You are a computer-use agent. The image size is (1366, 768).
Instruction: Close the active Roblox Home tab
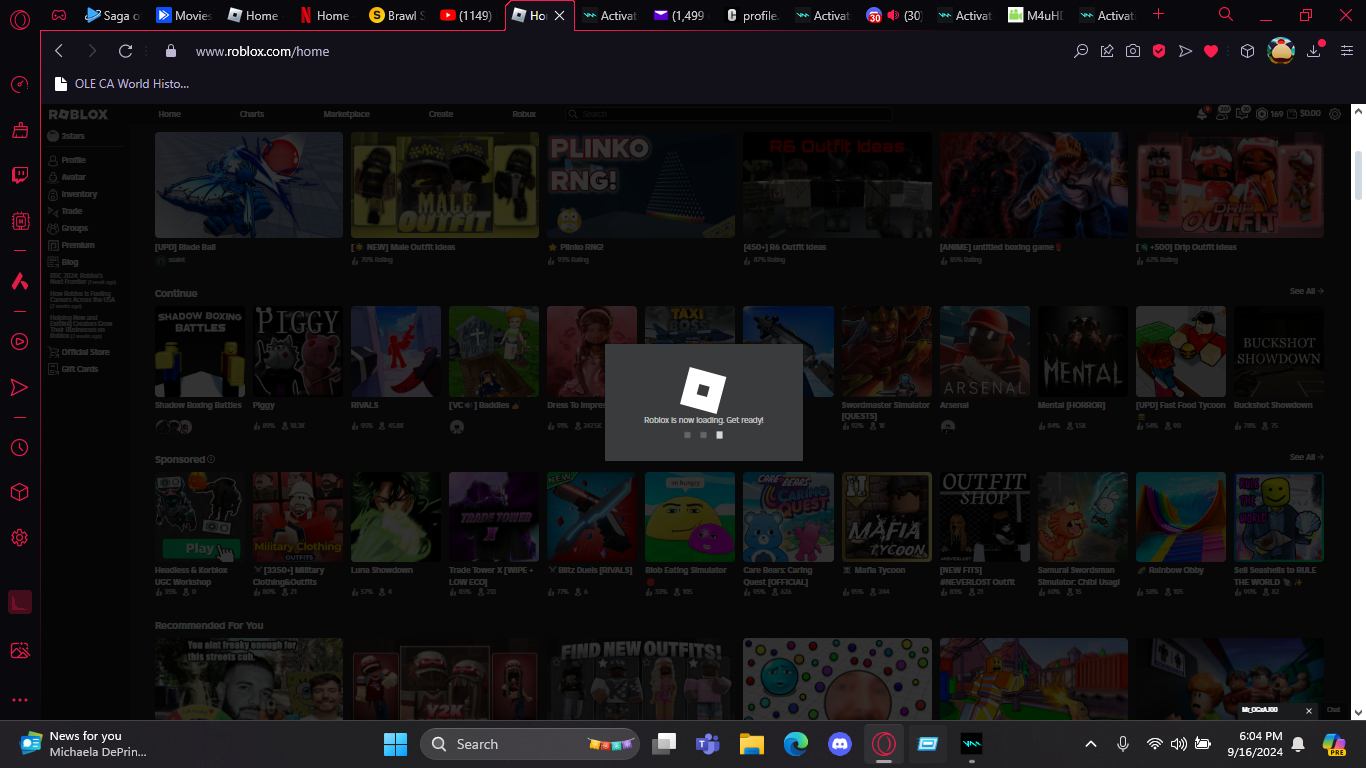click(559, 15)
